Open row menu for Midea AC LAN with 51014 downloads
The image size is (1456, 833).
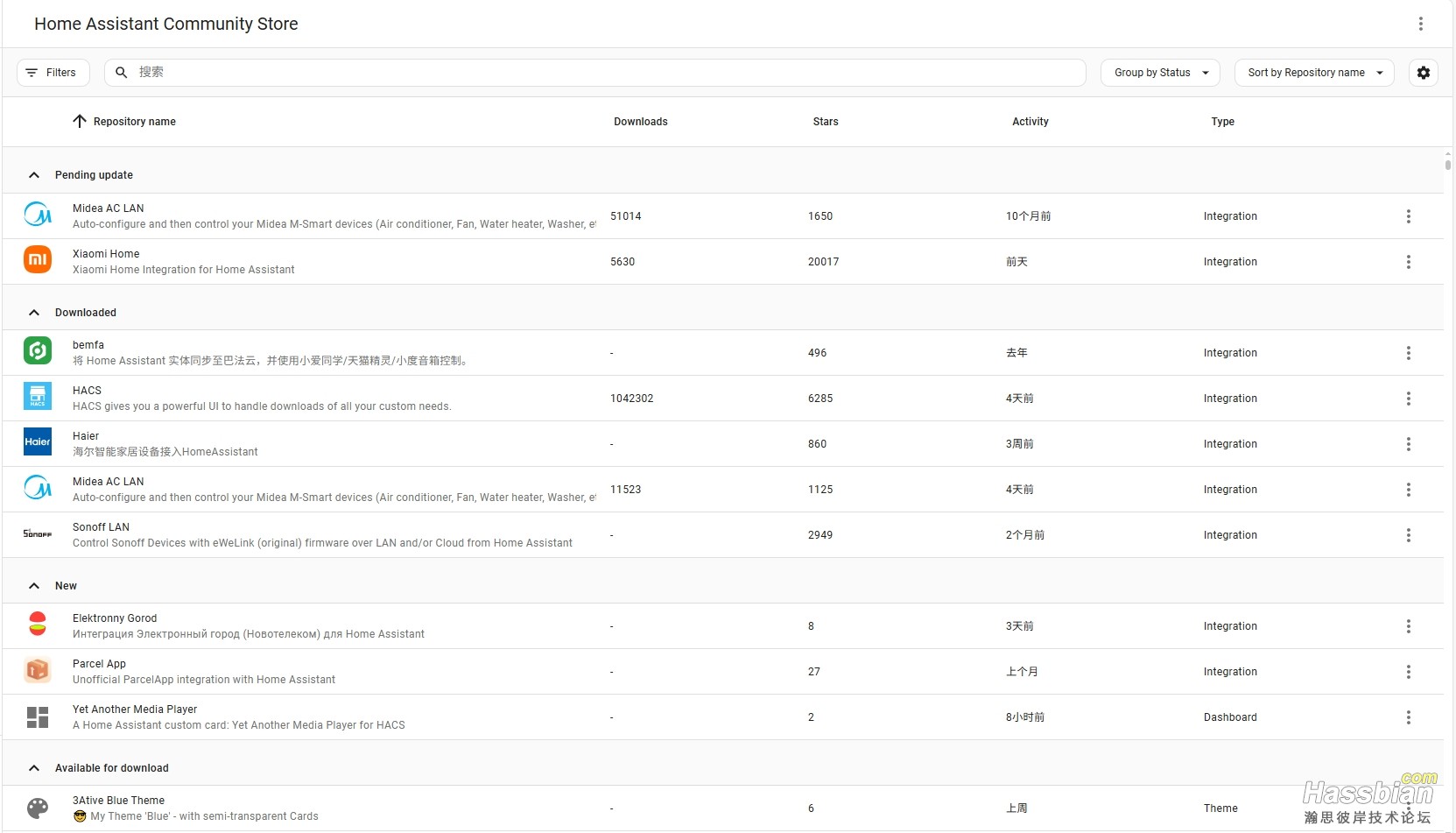pyautogui.click(x=1408, y=216)
